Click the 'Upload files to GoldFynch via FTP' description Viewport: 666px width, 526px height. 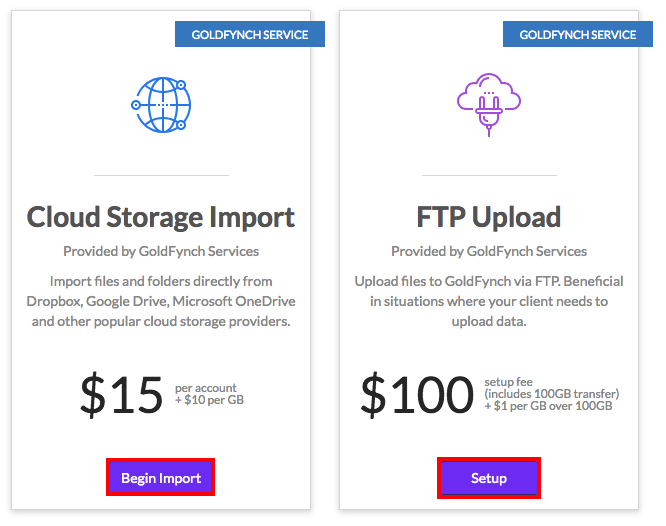(x=489, y=301)
